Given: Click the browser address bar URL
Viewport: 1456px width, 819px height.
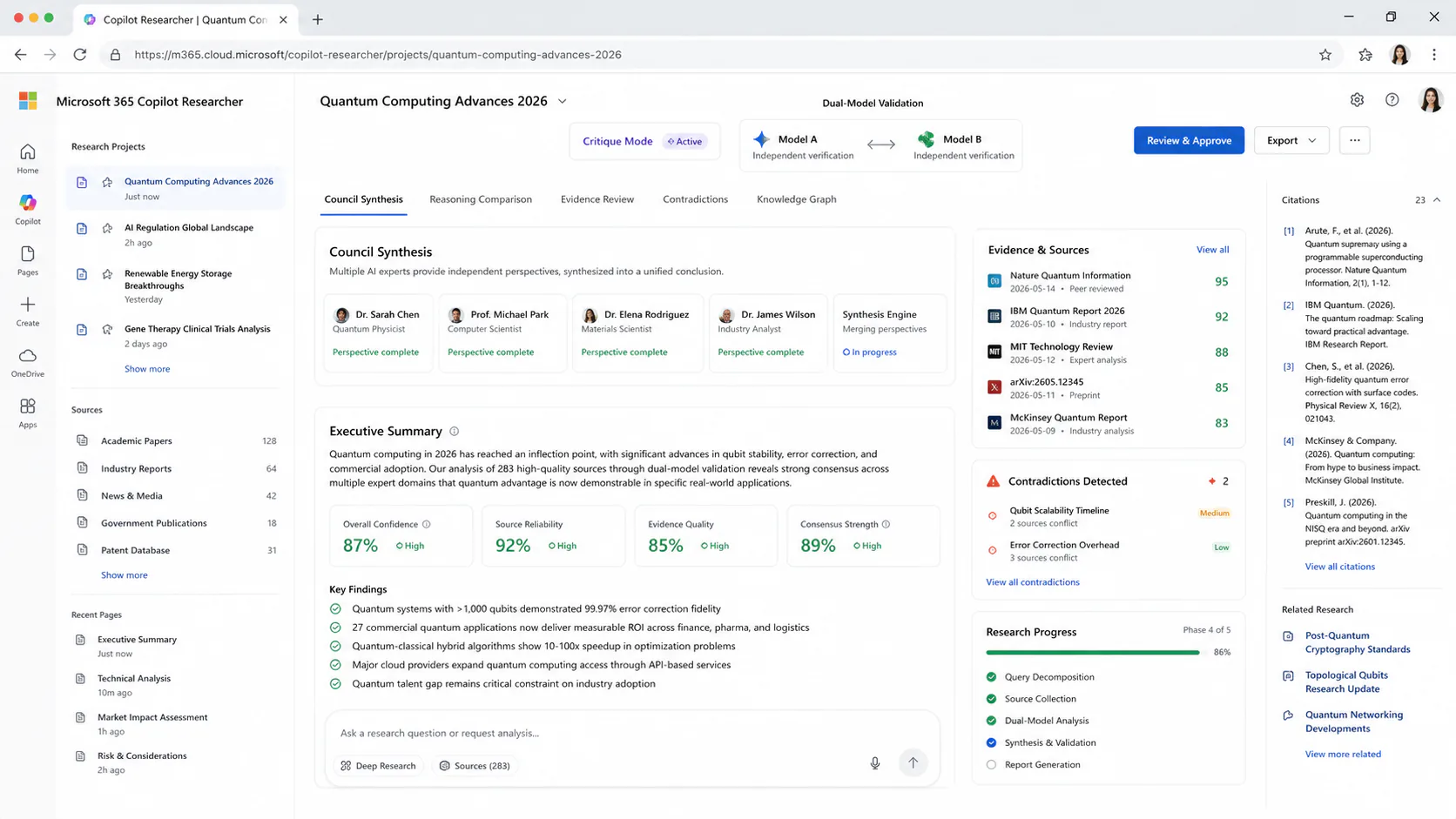Looking at the screenshot, I should 378,55.
